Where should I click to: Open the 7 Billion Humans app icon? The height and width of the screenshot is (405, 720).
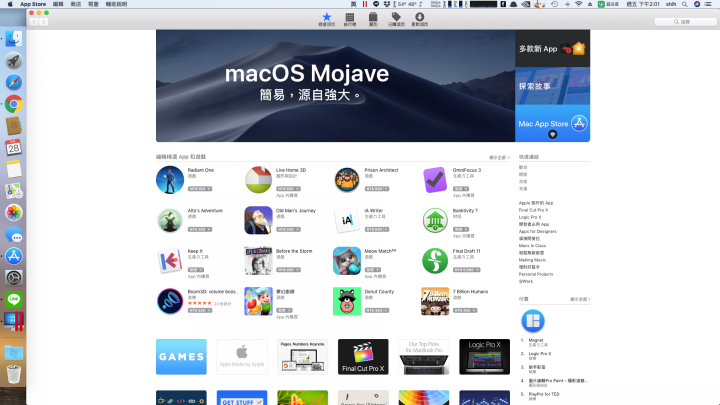(x=435, y=301)
